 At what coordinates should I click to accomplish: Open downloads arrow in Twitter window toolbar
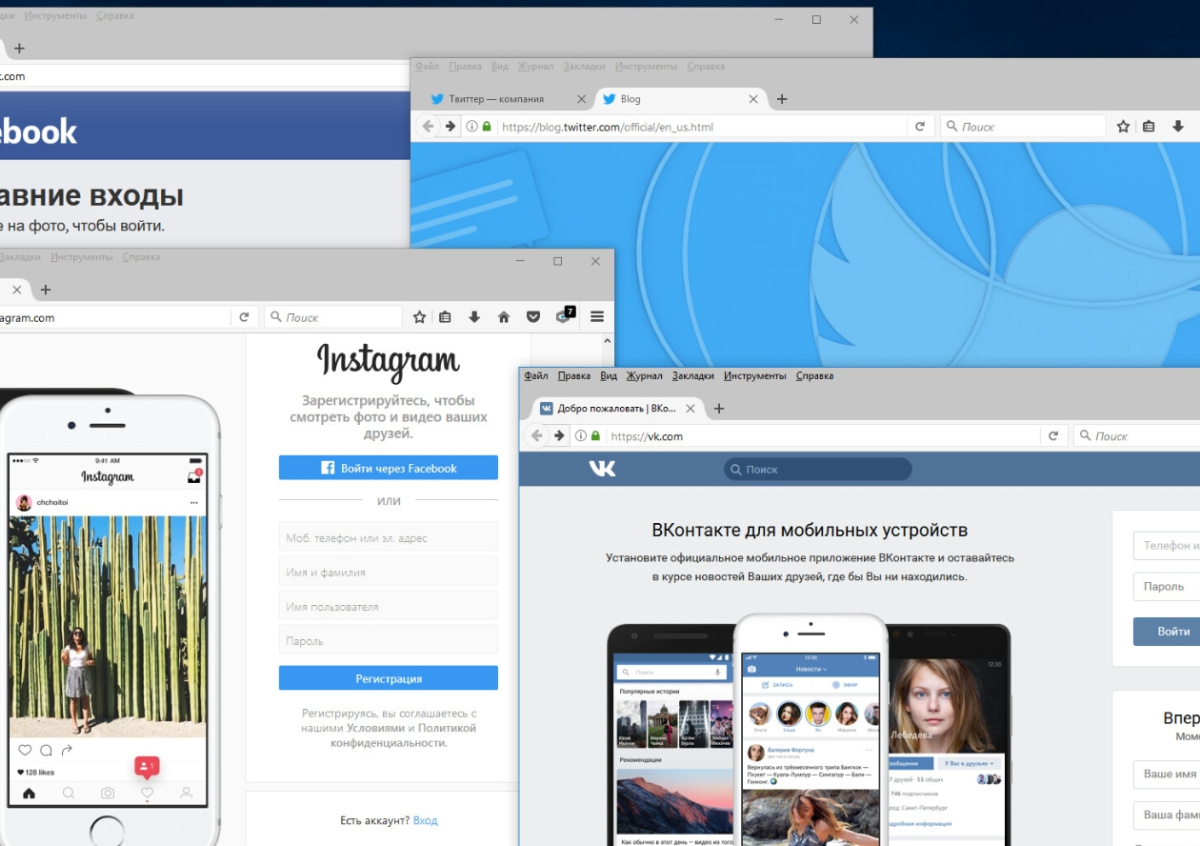coord(1177,127)
